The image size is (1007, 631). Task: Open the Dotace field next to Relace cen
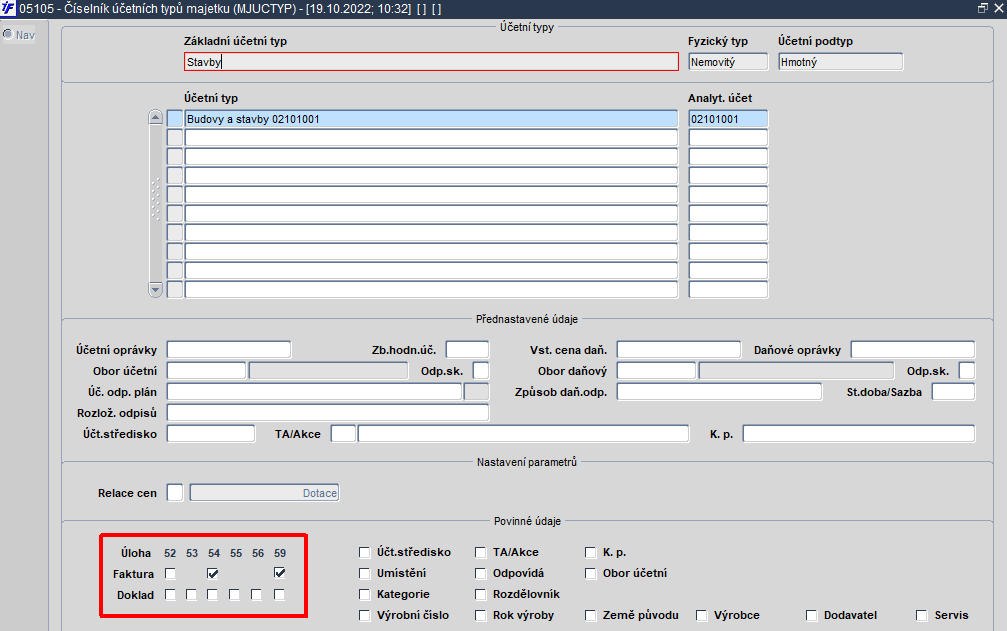264,493
